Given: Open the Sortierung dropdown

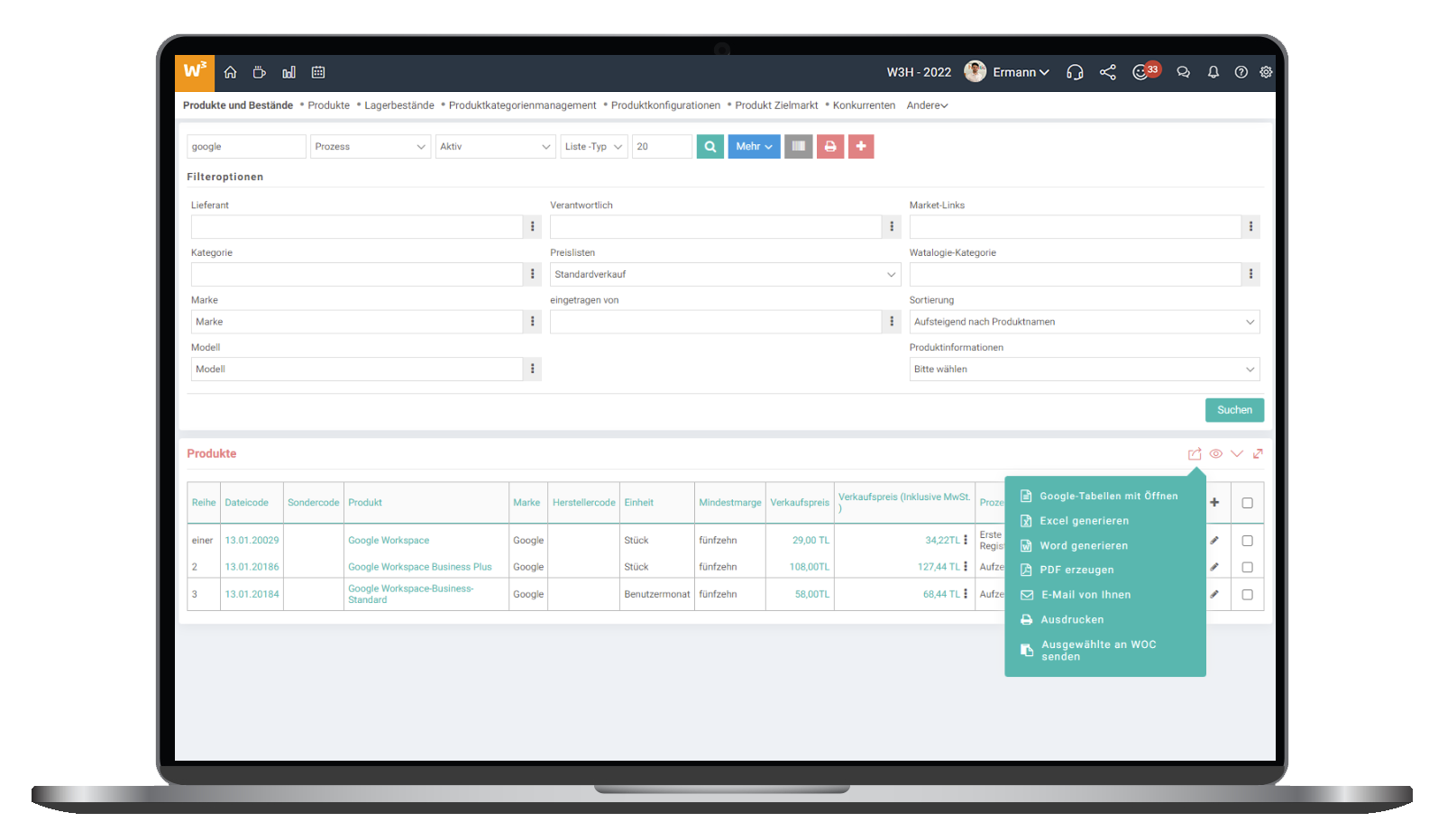Looking at the screenshot, I should tap(1085, 322).
